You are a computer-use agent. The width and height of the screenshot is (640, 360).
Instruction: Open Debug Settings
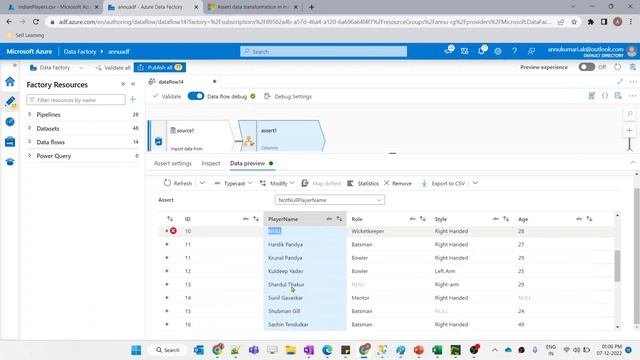tap(288, 96)
